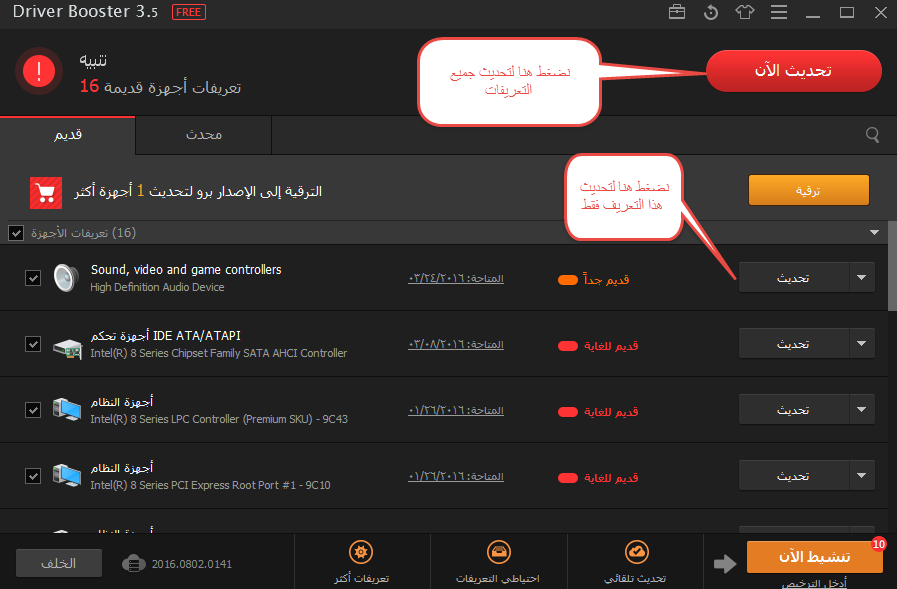
Task: Open dropdown arrow beside LPC Controller update
Action: (862, 409)
